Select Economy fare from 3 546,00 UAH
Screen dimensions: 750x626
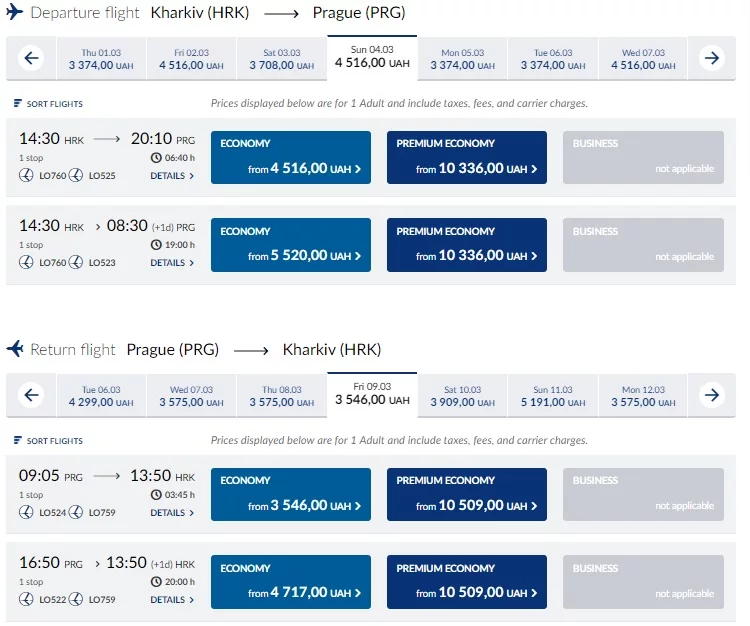pos(291,495)
